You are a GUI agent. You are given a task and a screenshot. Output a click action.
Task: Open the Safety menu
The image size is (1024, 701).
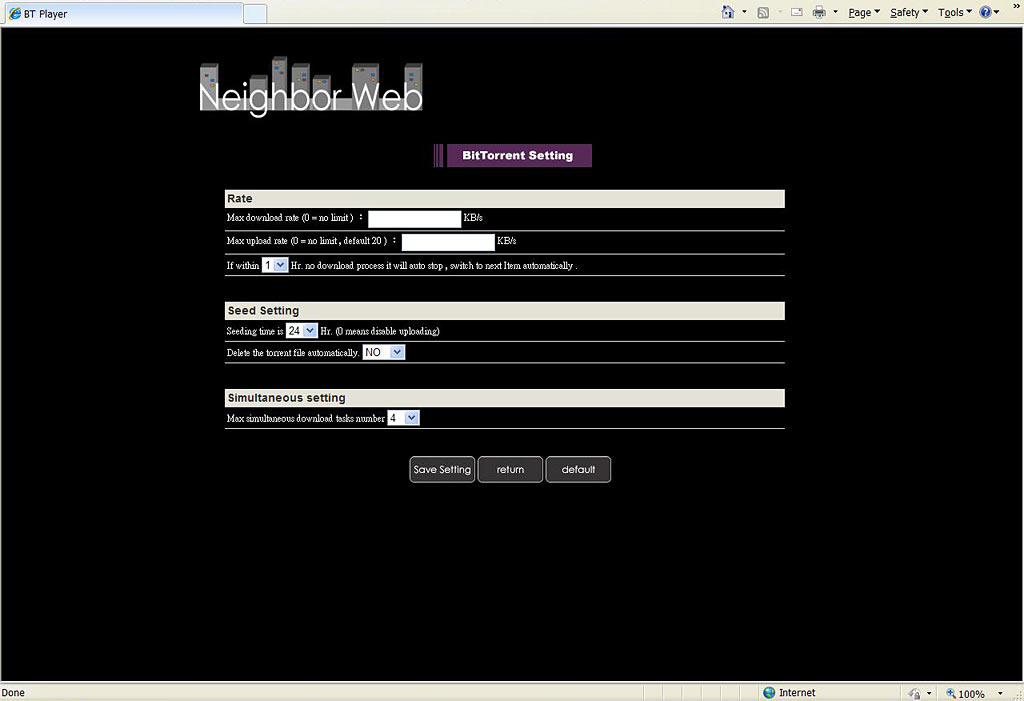(909, 12)
